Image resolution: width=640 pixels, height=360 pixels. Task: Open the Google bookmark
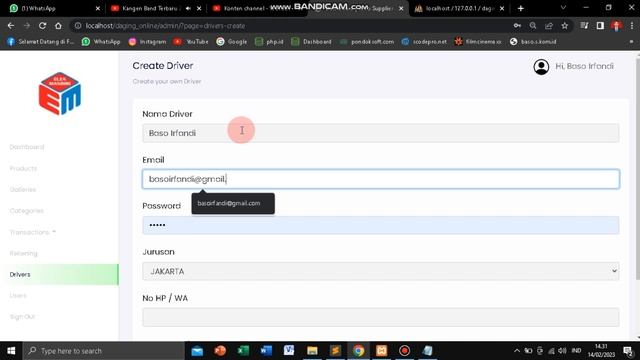click(x=232, y=42)
